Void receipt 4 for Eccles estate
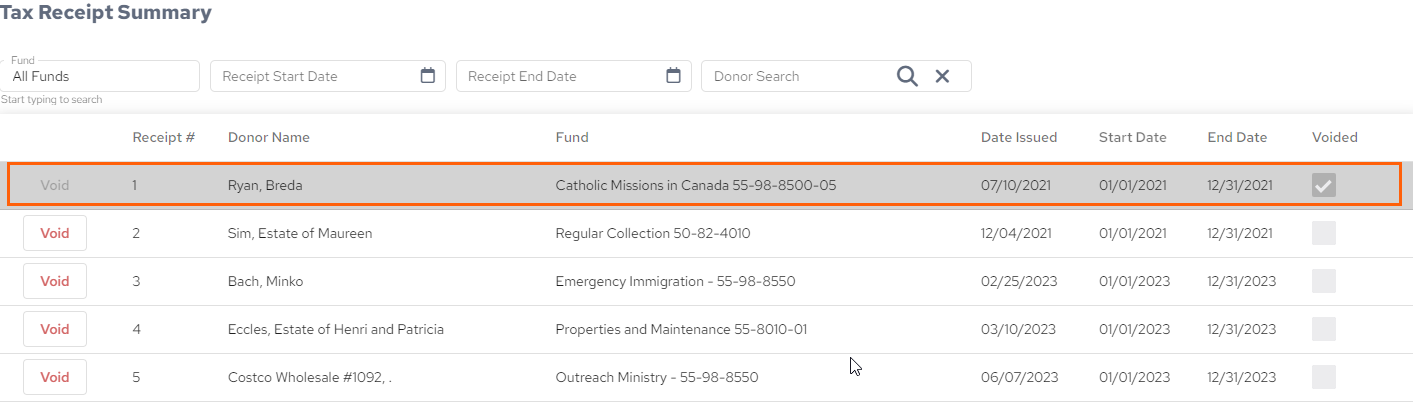 point(55,329)
